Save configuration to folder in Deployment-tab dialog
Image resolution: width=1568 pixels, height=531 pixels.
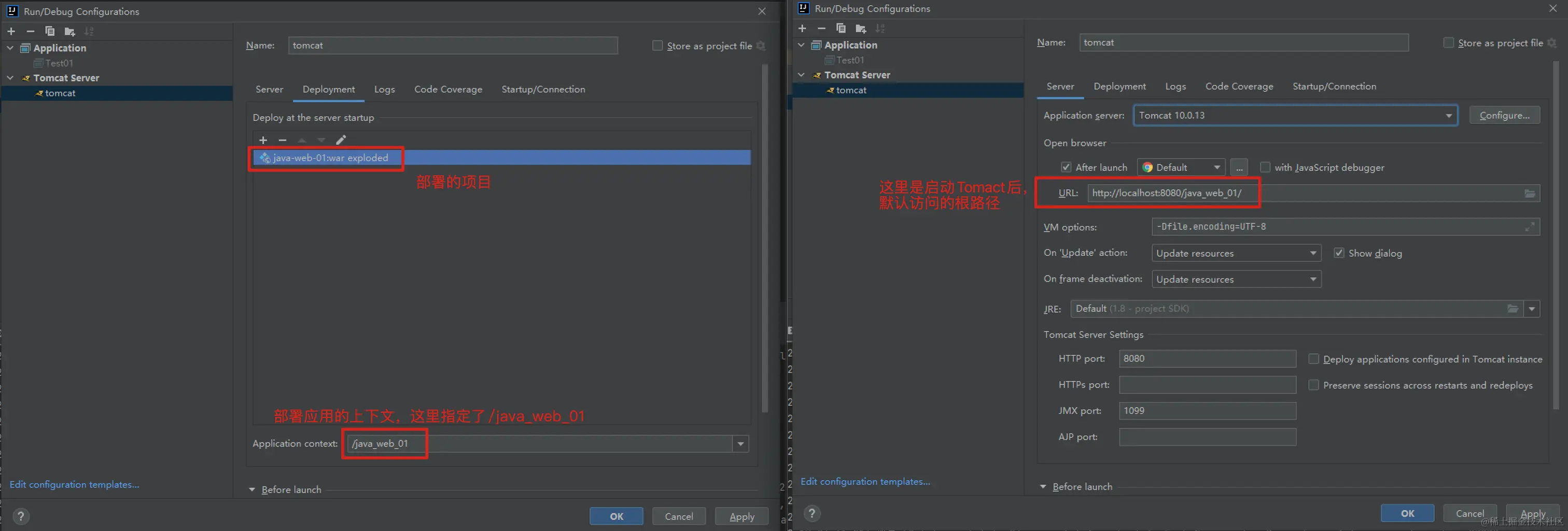coord(70,31)
